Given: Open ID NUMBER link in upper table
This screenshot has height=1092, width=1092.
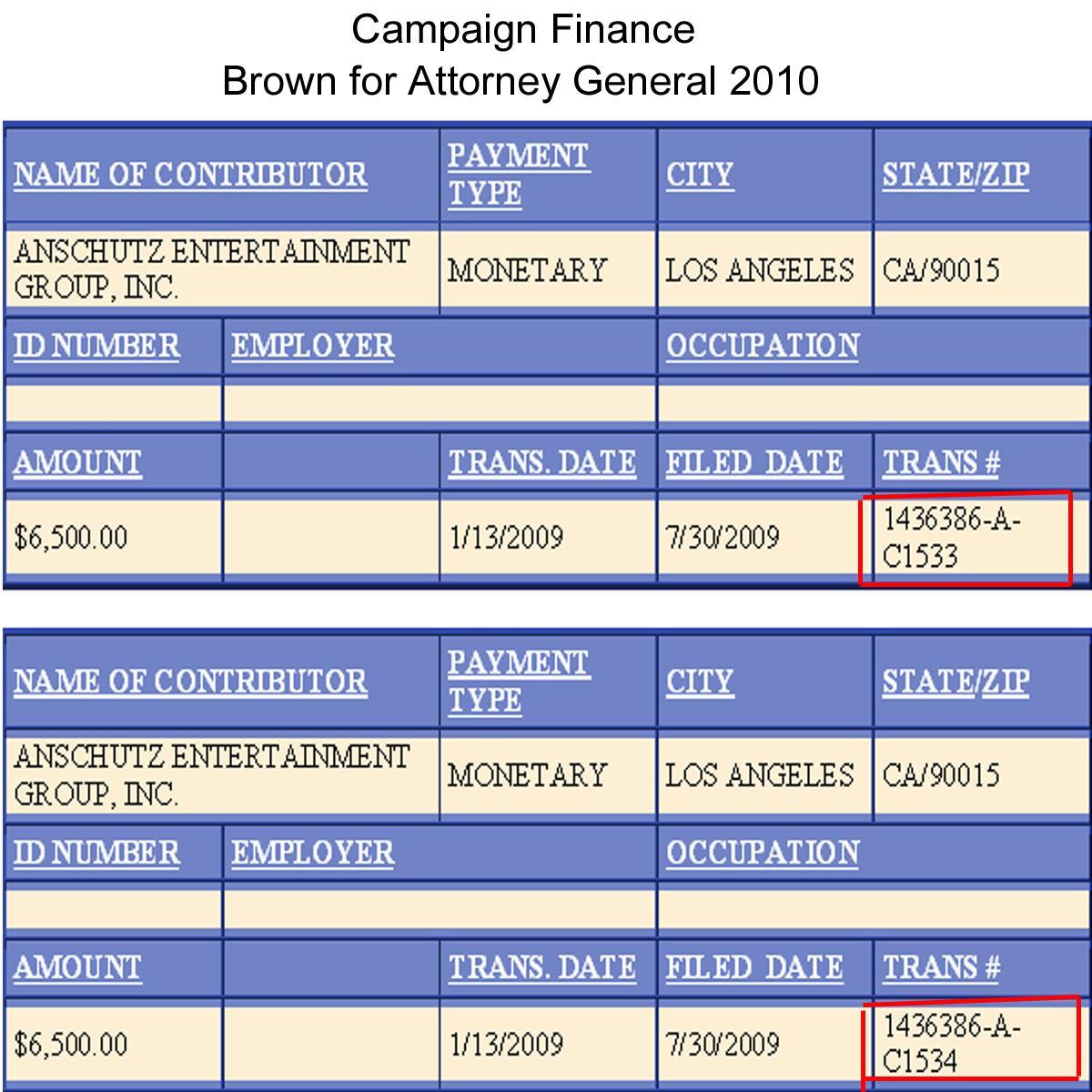Looking at the screenshot, I should coord(96,346).
